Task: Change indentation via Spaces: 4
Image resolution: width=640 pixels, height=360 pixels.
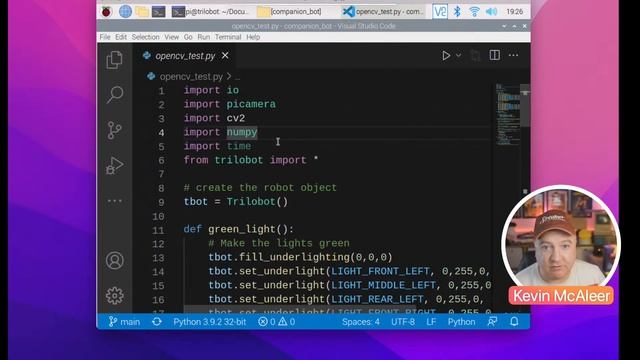Action: [x=360, y=322]
